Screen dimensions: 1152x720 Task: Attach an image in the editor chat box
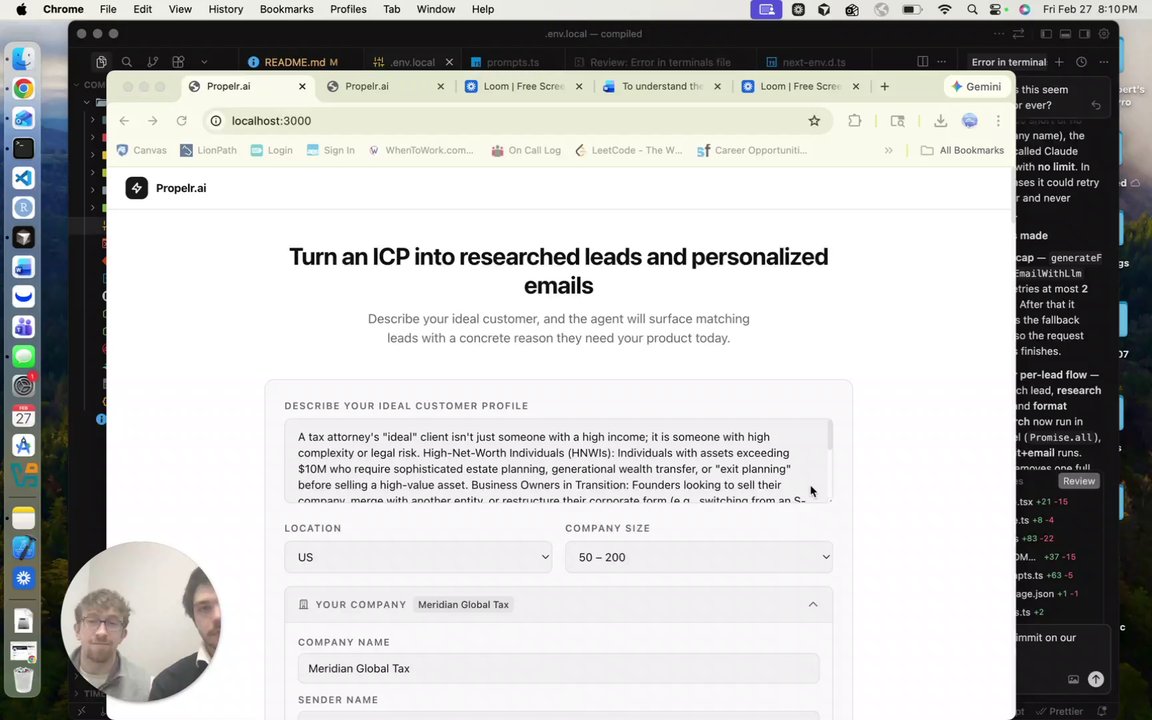1073,680
